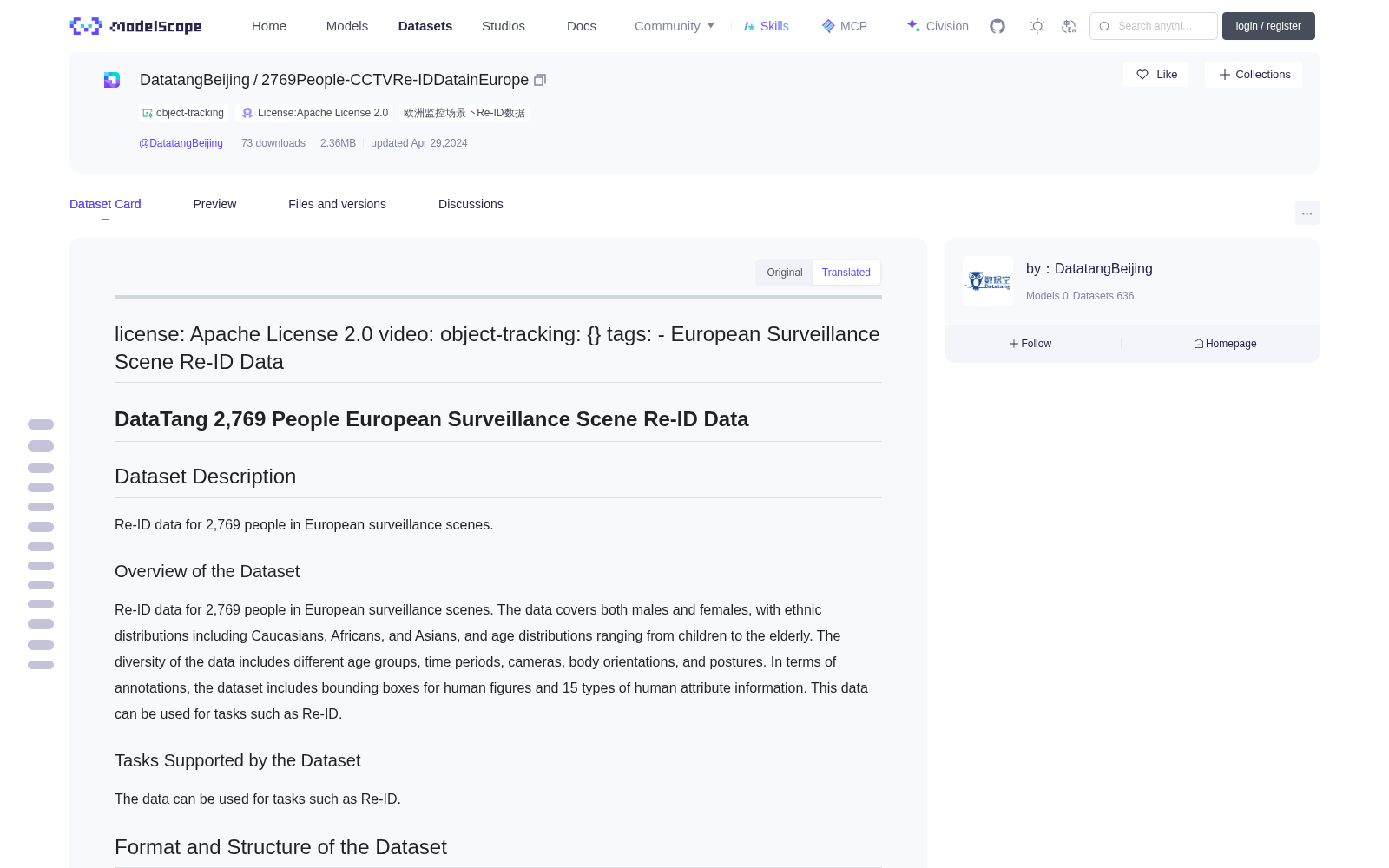
Task: Follow the DatatangBeijing organization
Action: click(1030, 344)
